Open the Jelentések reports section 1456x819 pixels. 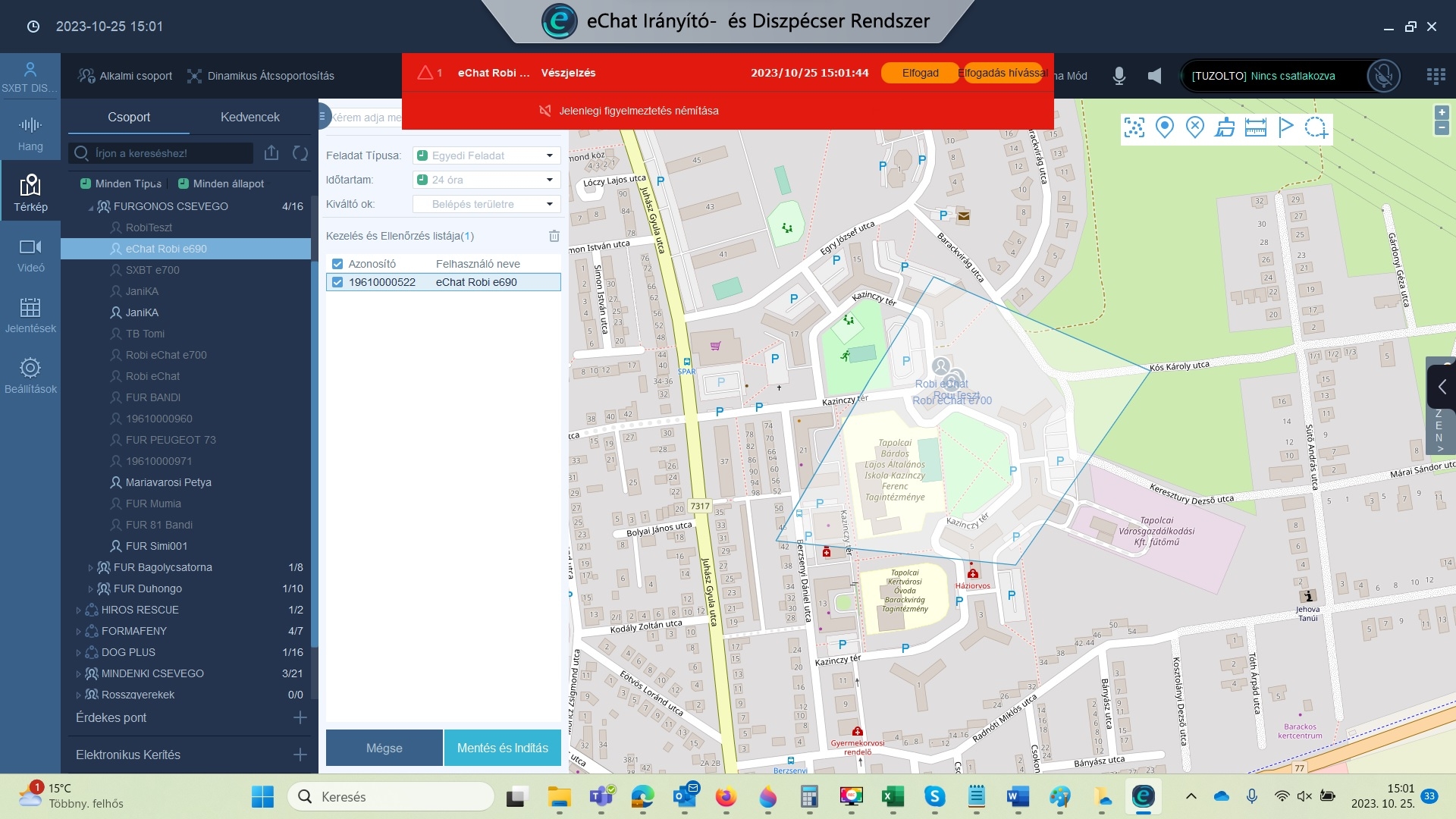30,315
